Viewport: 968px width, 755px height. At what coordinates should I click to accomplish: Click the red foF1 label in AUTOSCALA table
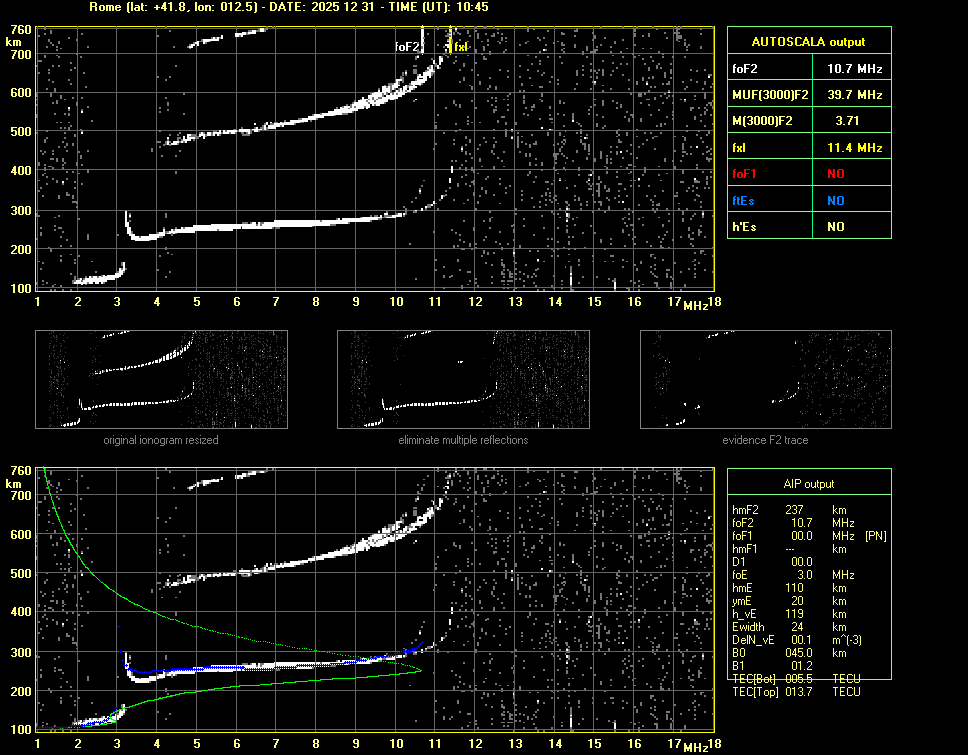[746, 174]
